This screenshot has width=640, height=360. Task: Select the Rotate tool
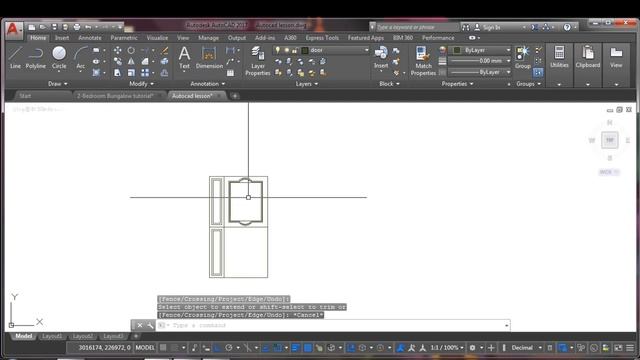click(x=131, y=50)
